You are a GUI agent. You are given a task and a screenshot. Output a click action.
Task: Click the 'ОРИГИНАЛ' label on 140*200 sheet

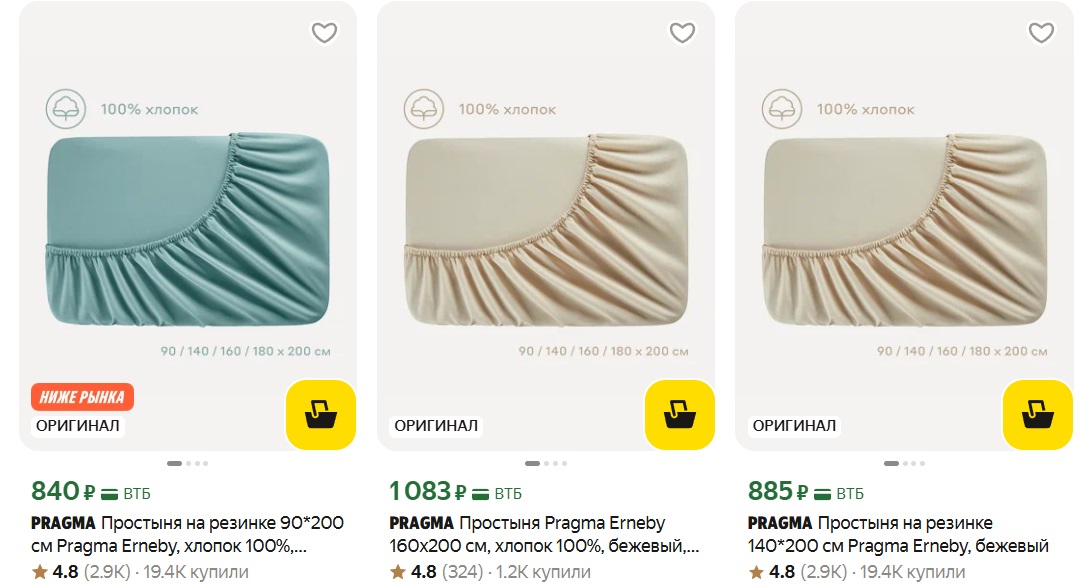tap(794, 425)
